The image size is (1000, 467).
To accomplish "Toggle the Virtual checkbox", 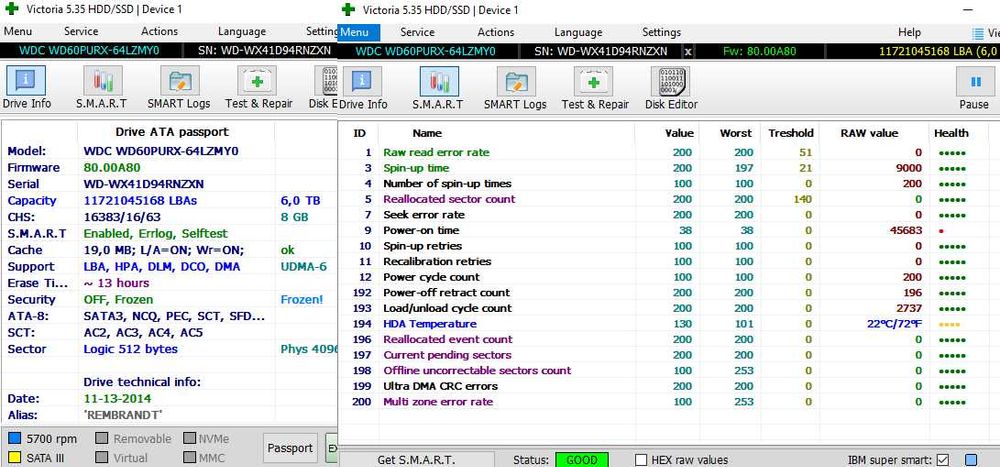I will [101, 457].
